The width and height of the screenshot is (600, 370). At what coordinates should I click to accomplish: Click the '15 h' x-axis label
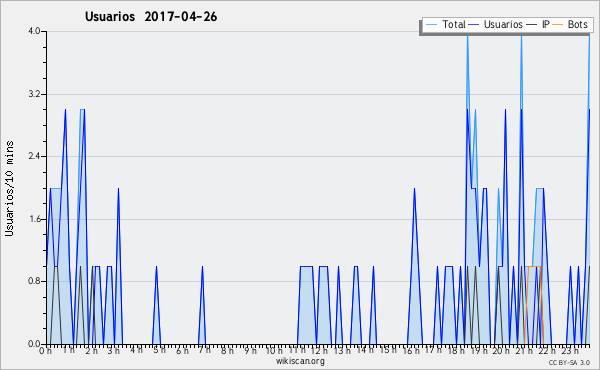pos(388,350)
